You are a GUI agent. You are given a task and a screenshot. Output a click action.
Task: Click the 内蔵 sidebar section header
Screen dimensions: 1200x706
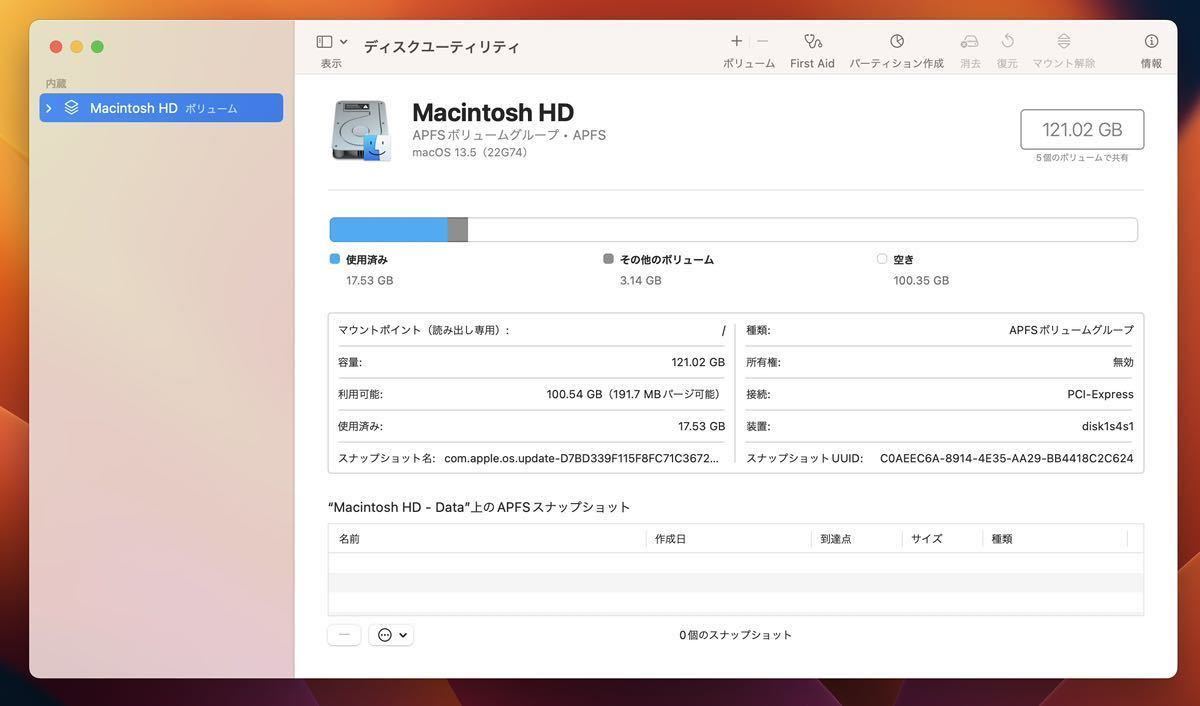pos(56,84)
